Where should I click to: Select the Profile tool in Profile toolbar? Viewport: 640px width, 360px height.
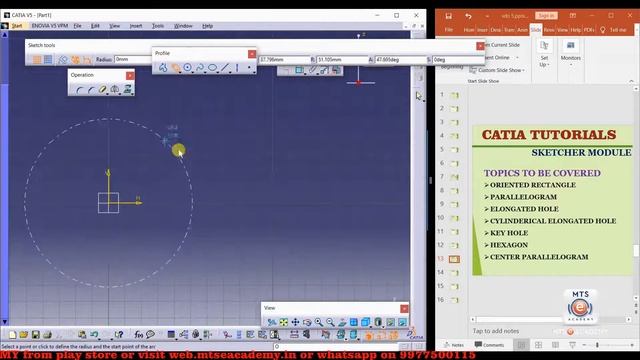163,67
